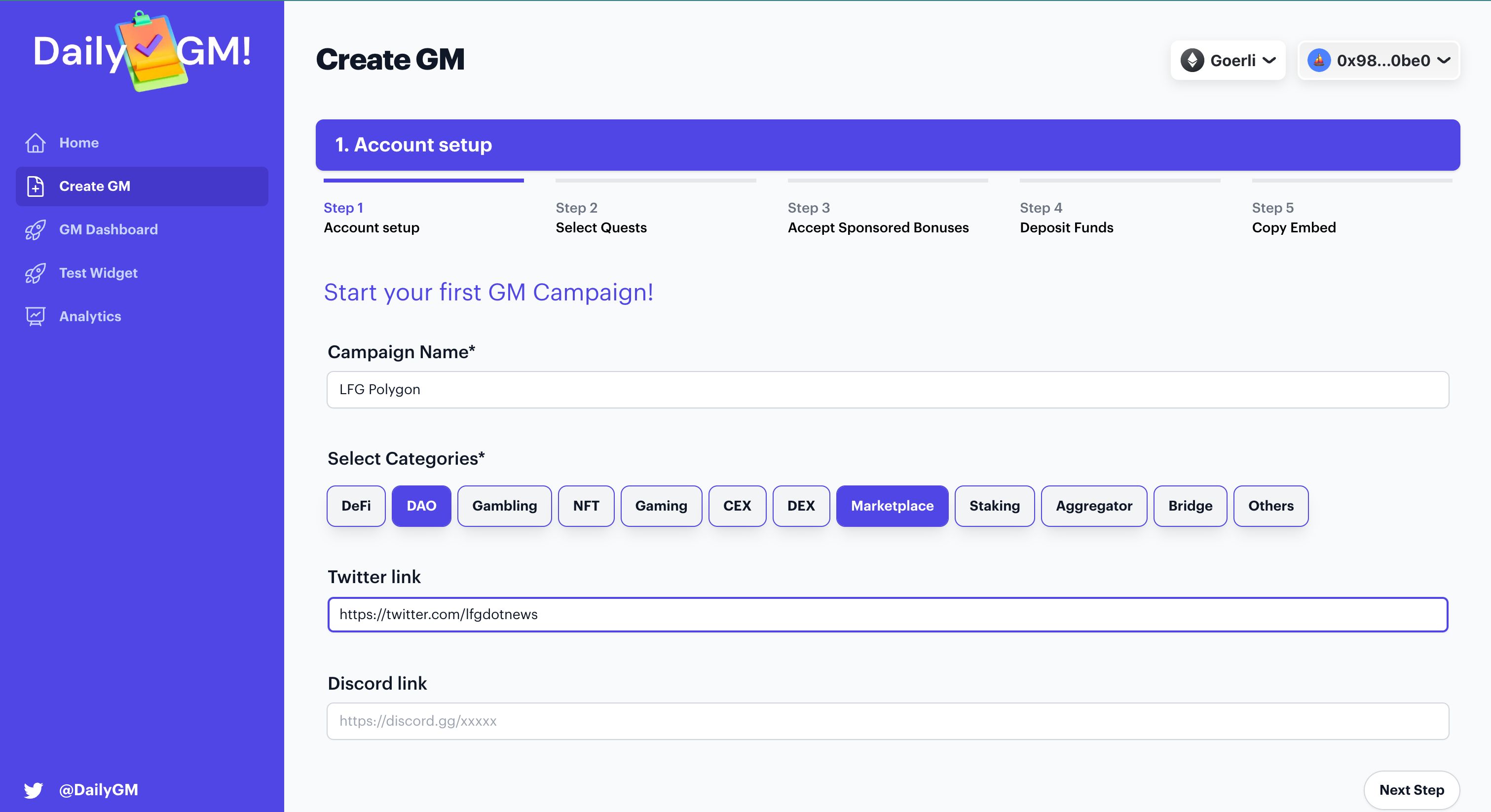
Task: Navigate to Step 2 Select Quests tab
Action: [601, 217]
